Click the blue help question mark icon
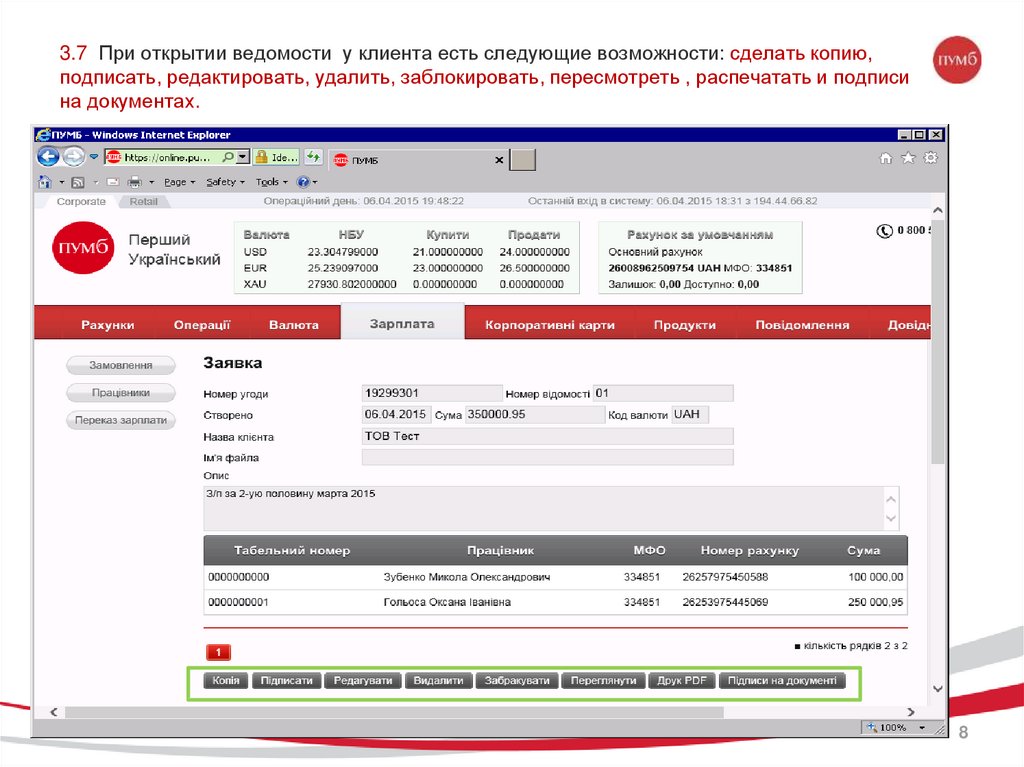The width and height of the screenshot is (1024, 767). pyautogui.click(x=303, y=182)
